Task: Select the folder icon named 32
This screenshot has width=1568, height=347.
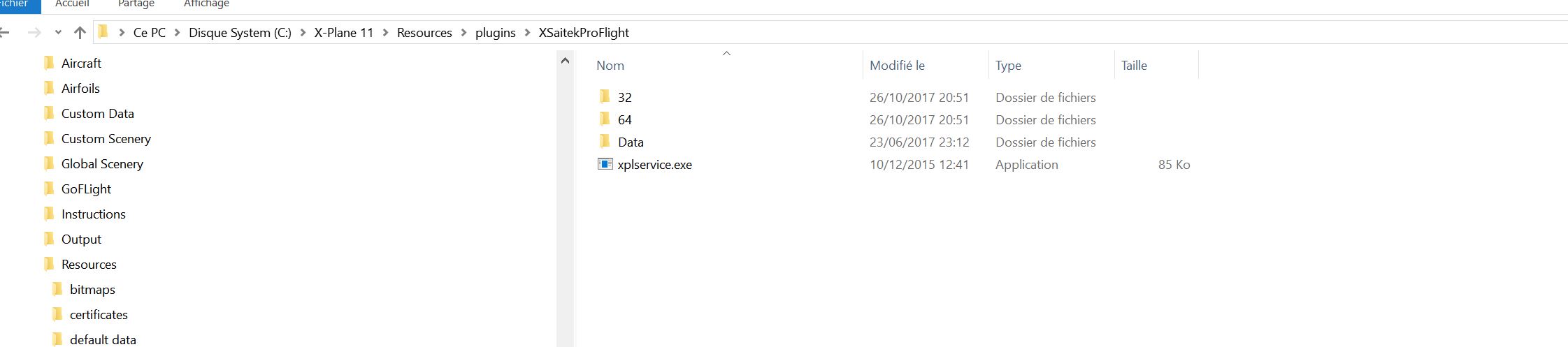Action: 605,97
